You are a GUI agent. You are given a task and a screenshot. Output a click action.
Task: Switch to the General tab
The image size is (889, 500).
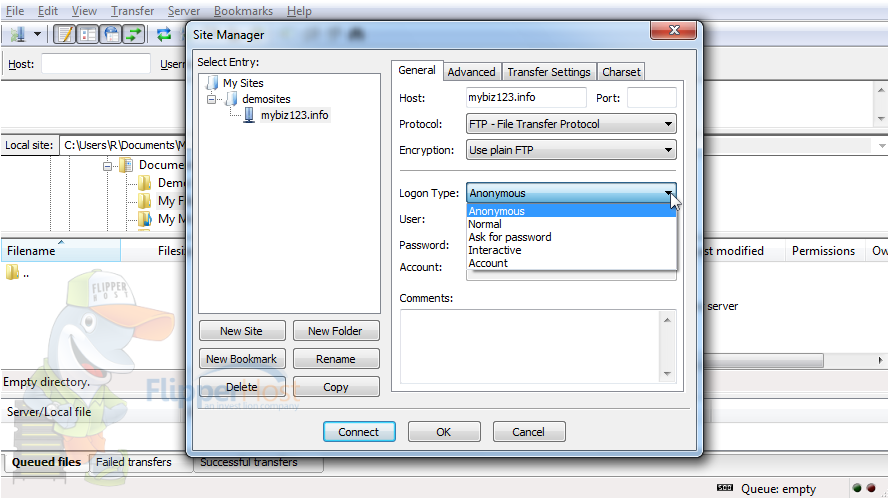(x=417, y=70)
